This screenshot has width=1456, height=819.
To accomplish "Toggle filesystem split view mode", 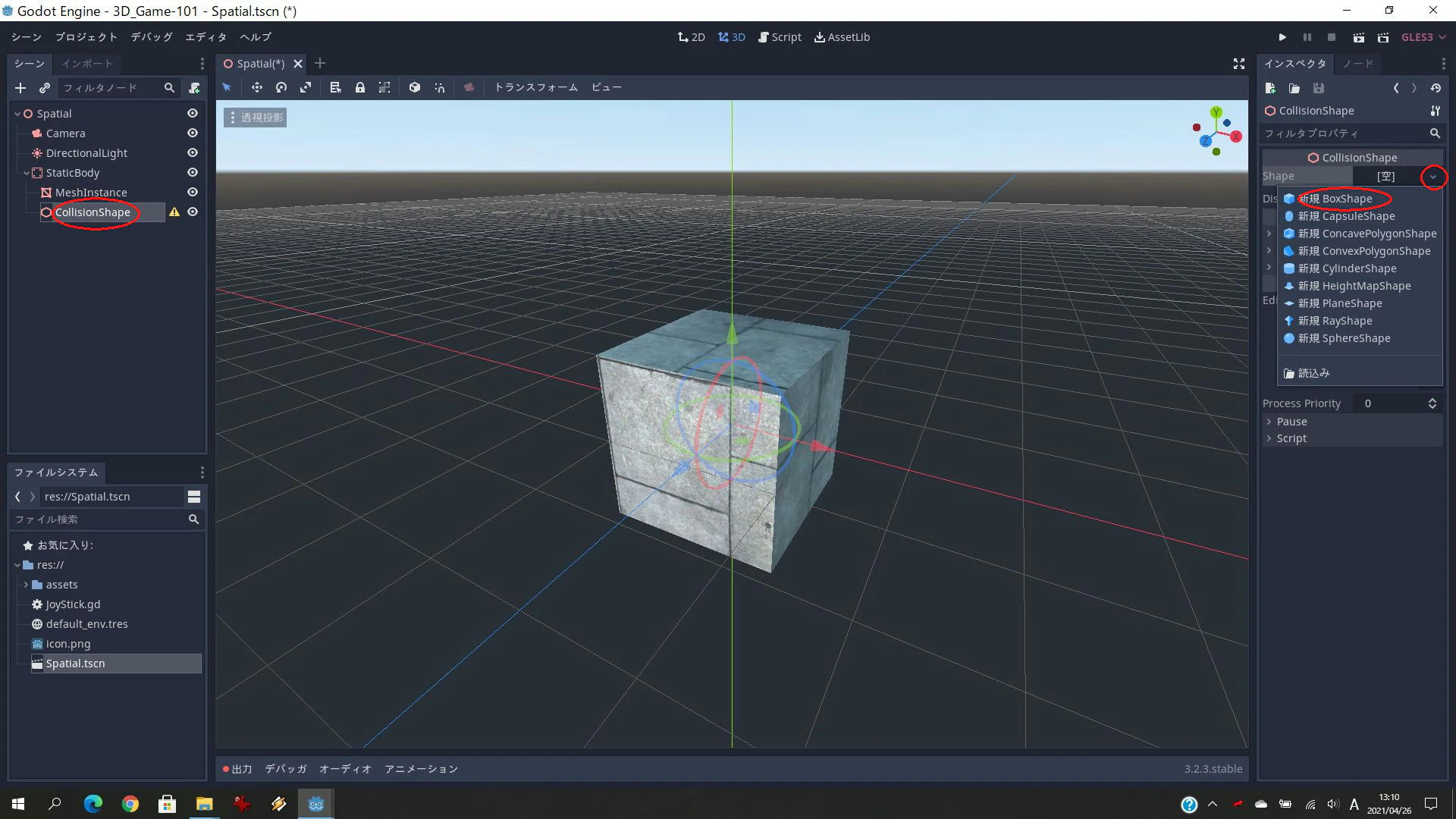I will coord(194,497).
